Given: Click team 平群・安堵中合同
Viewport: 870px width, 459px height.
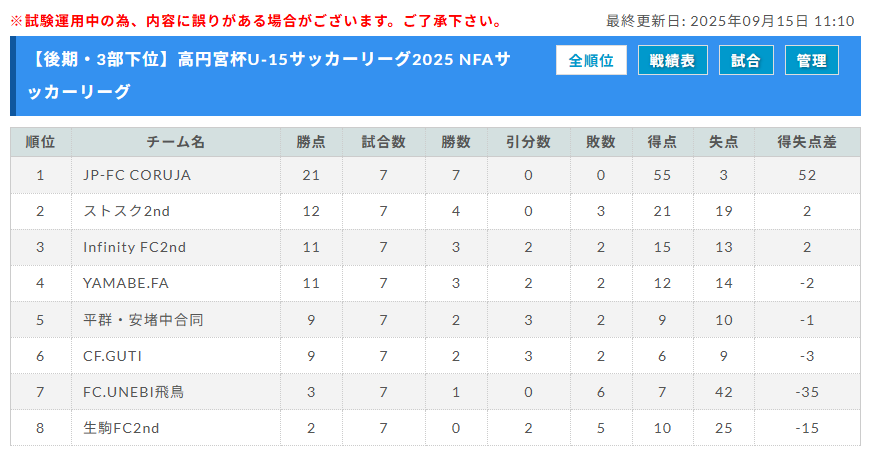Looking at the screenshot, I should point(144,320).
